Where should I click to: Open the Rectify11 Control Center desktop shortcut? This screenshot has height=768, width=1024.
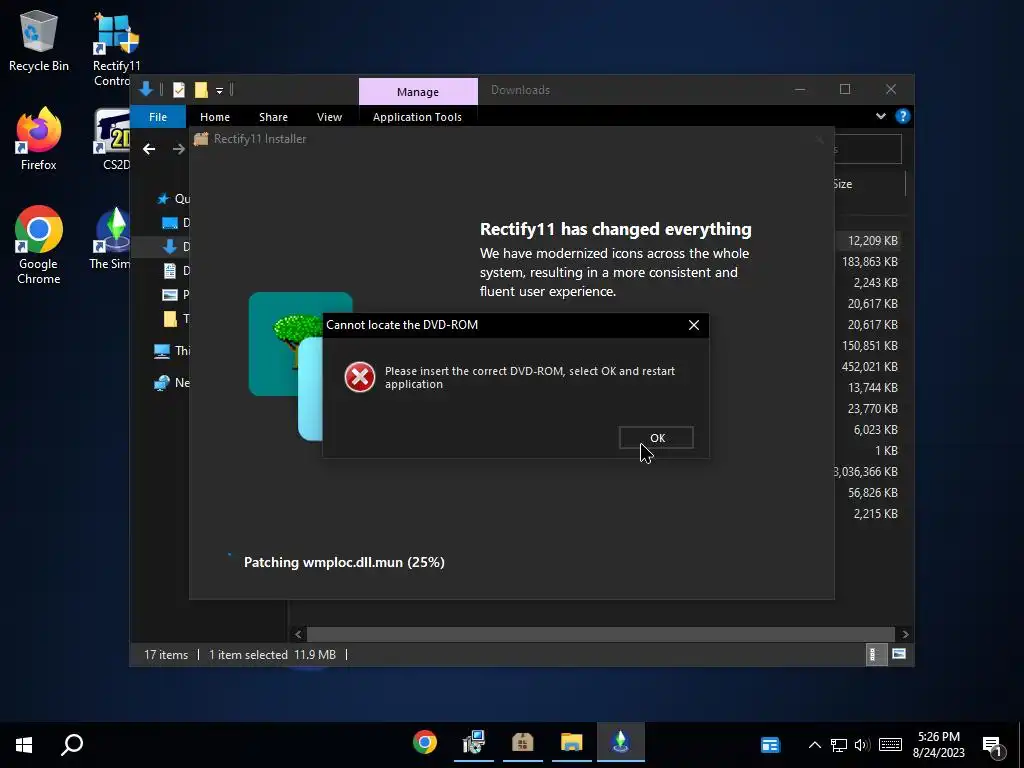click(x=116, y=50)
